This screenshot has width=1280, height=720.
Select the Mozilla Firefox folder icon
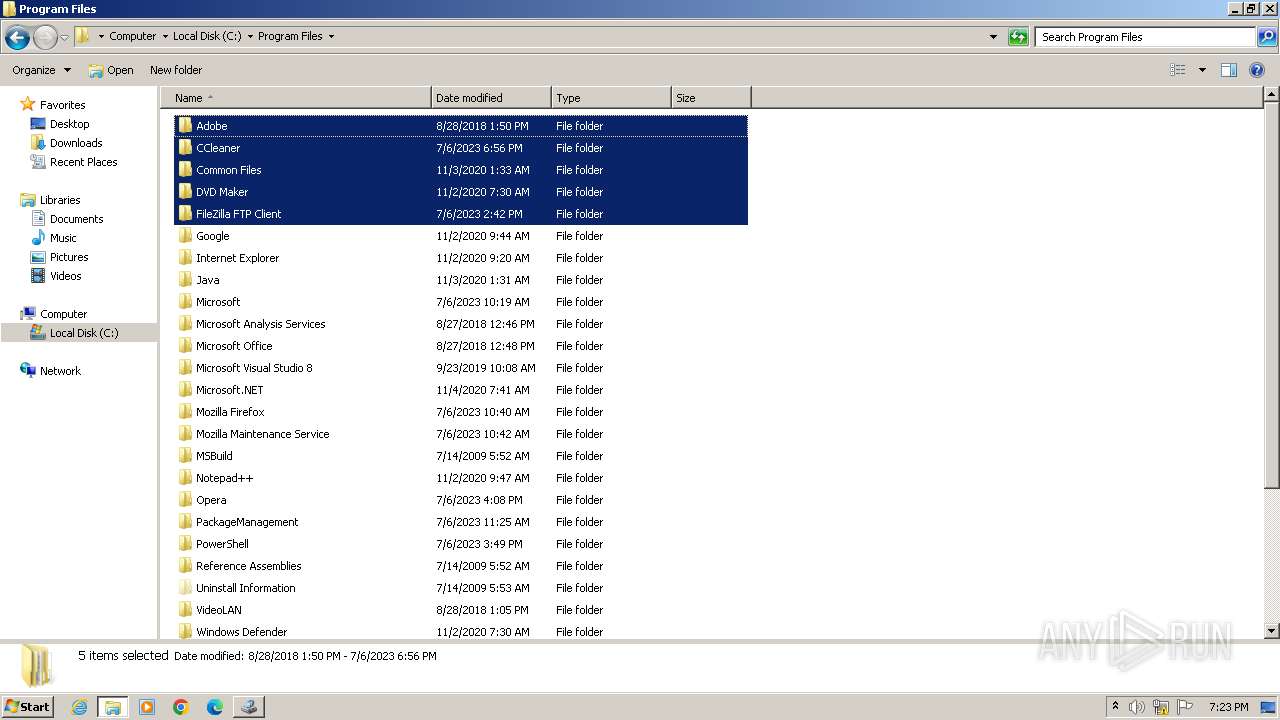pos(185,412)
